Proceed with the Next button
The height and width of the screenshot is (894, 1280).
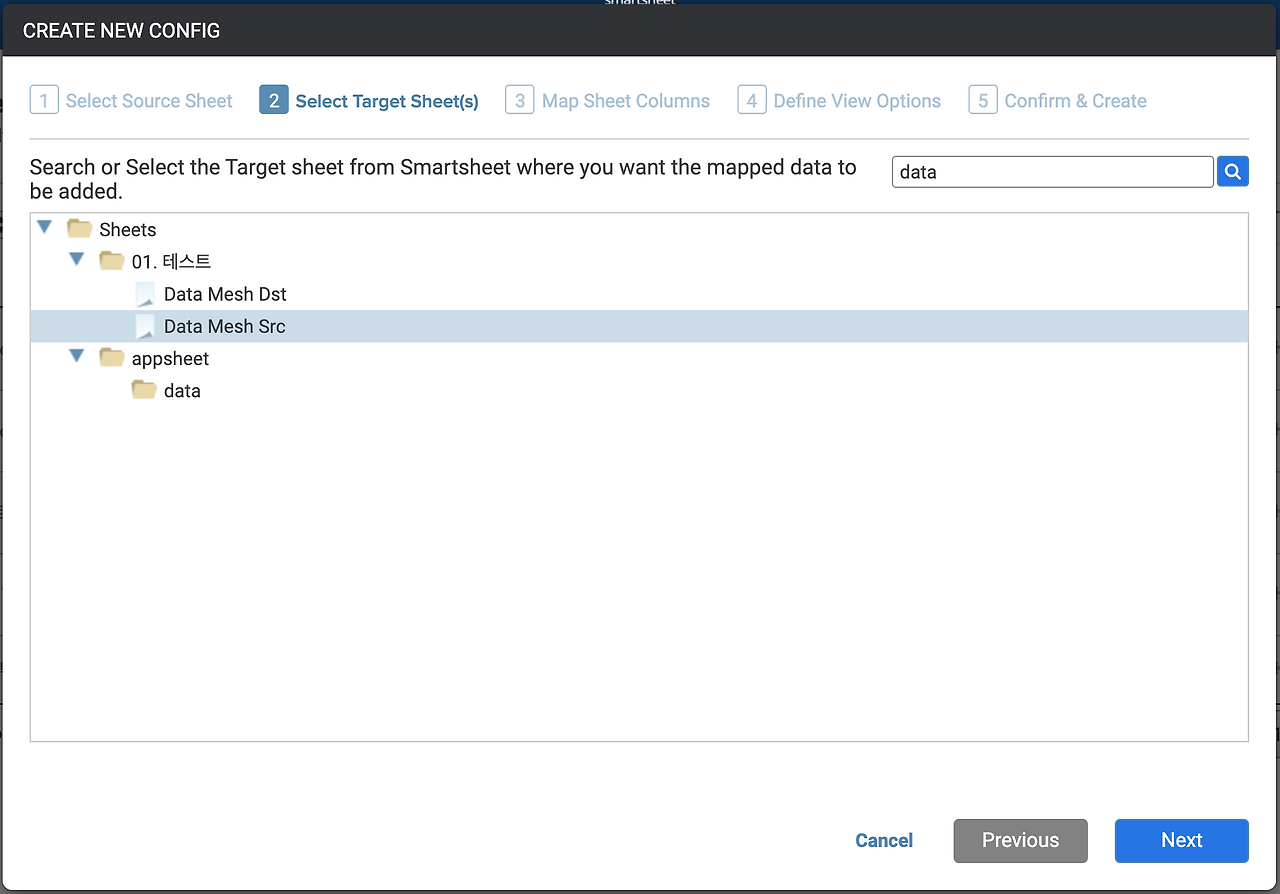pyautogui.click(x=1182, y=841)
